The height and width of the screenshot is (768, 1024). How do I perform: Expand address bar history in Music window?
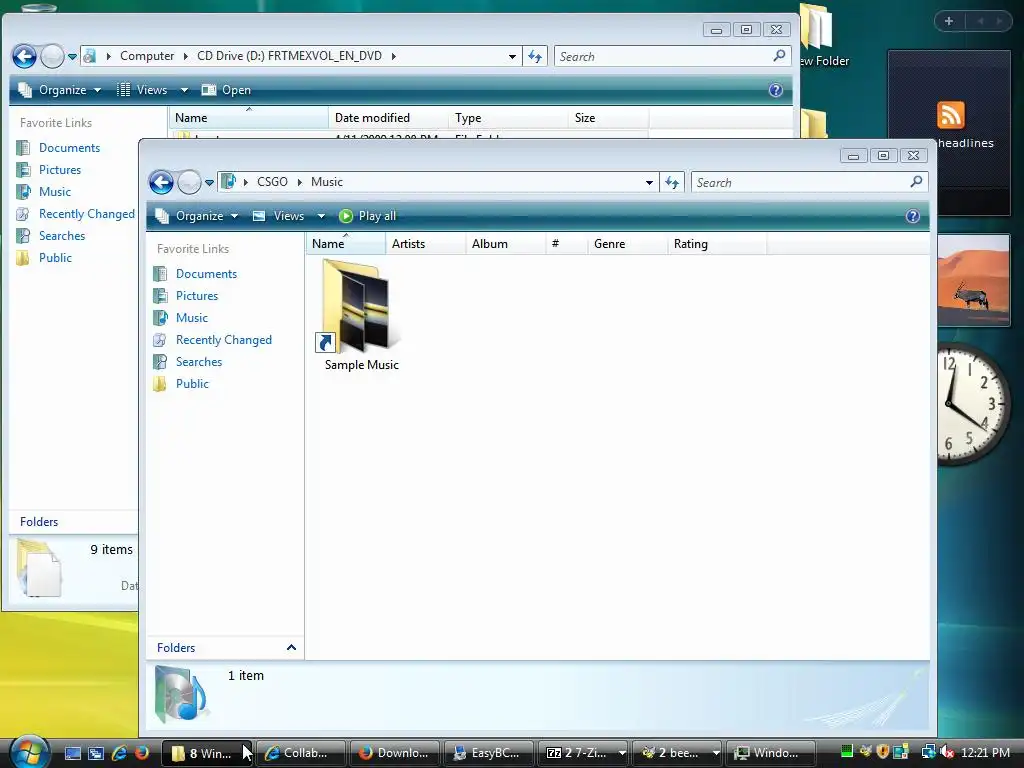[649, 183]
